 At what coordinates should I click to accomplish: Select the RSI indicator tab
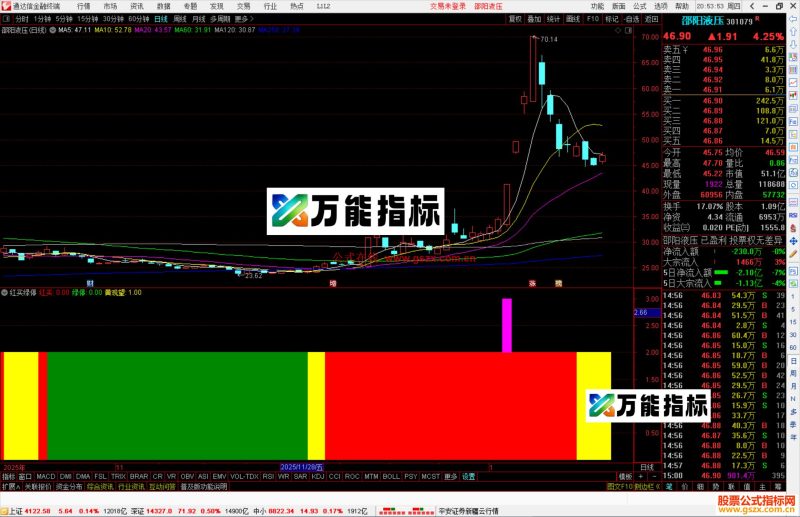point(268,476)
